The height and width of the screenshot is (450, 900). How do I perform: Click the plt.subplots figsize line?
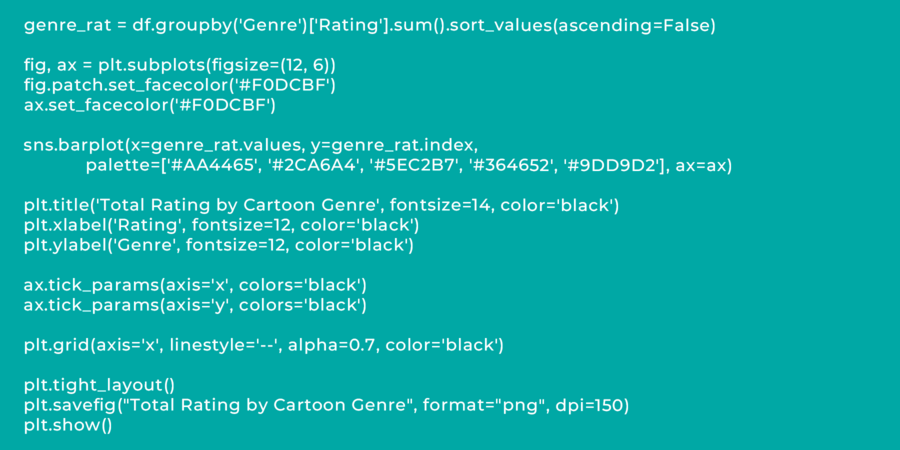point(180,65)
